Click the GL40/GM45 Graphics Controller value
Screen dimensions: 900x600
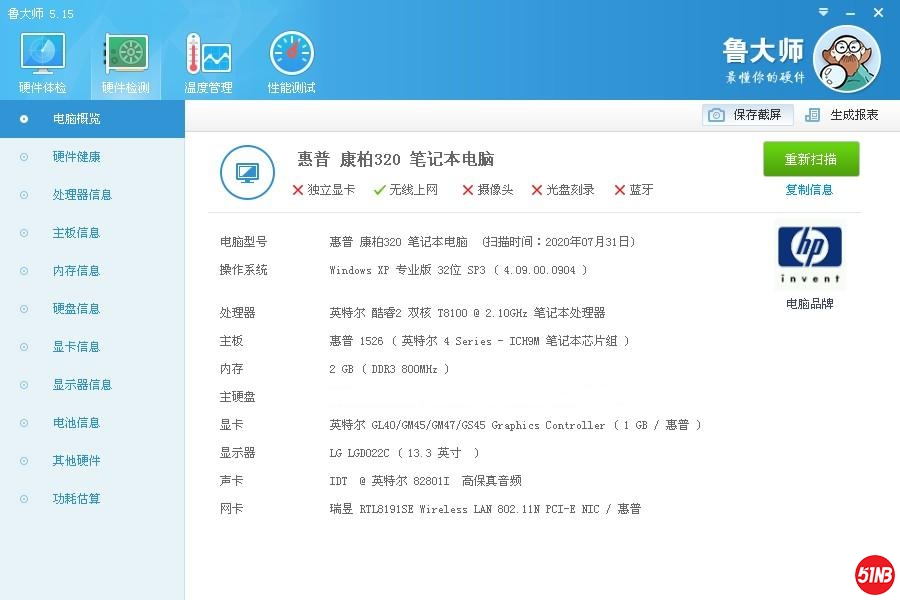(x=515, y=425)
